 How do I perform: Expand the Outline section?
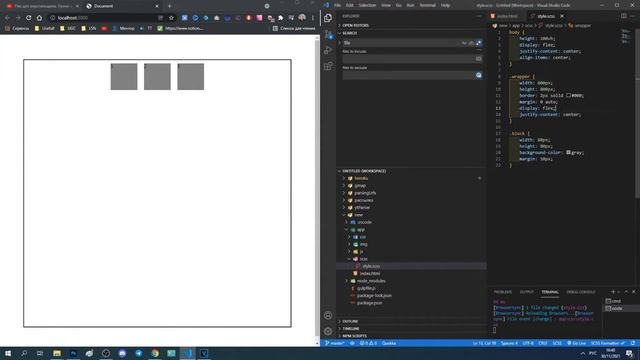tap(350, 321)
